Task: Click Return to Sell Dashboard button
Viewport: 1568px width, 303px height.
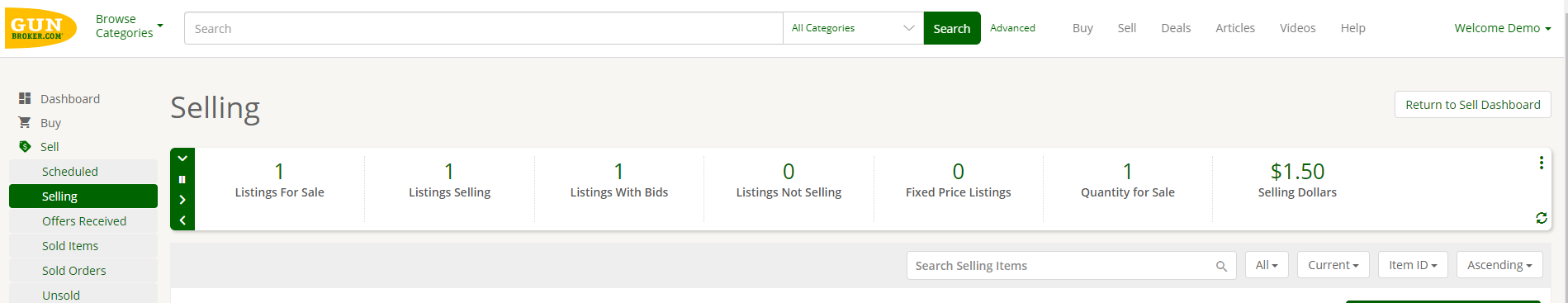Action: pos(1473,105)
